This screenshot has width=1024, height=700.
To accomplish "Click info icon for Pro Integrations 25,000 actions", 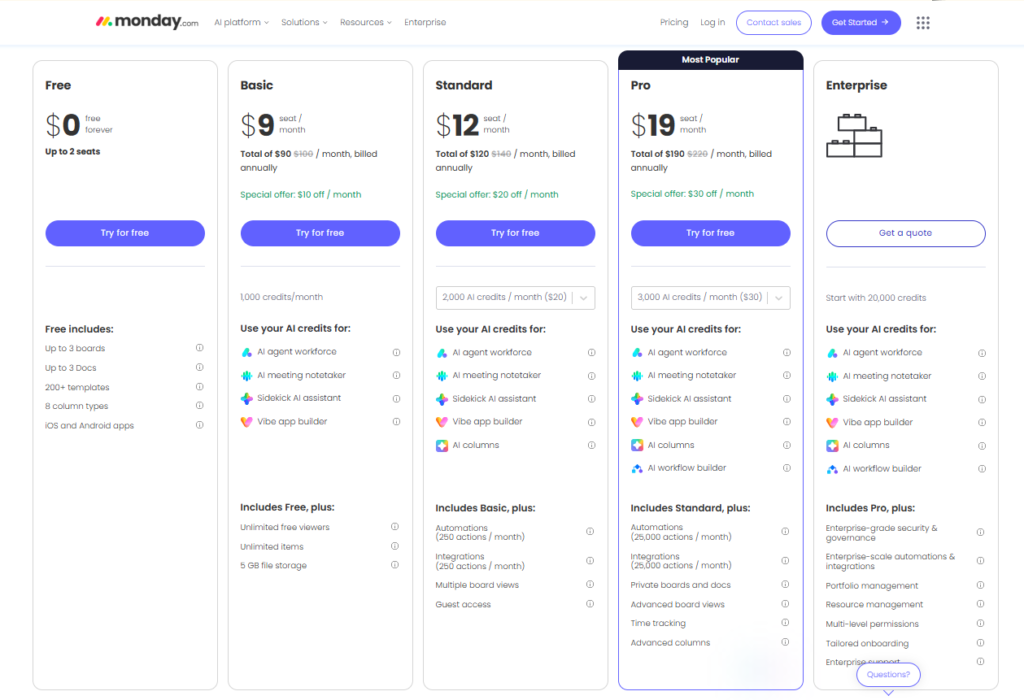I will click(785, 561).
